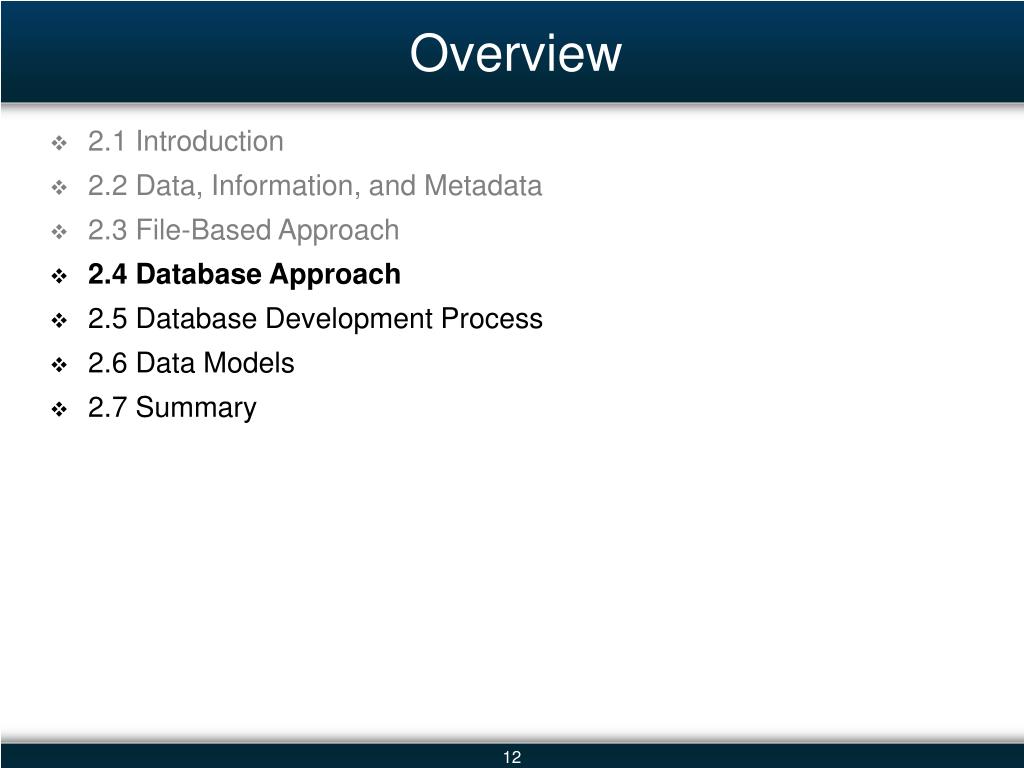The image size is (1024, 768).
Task: Go to 2.3 File-Based Approach
Action: tap(244, 231)
